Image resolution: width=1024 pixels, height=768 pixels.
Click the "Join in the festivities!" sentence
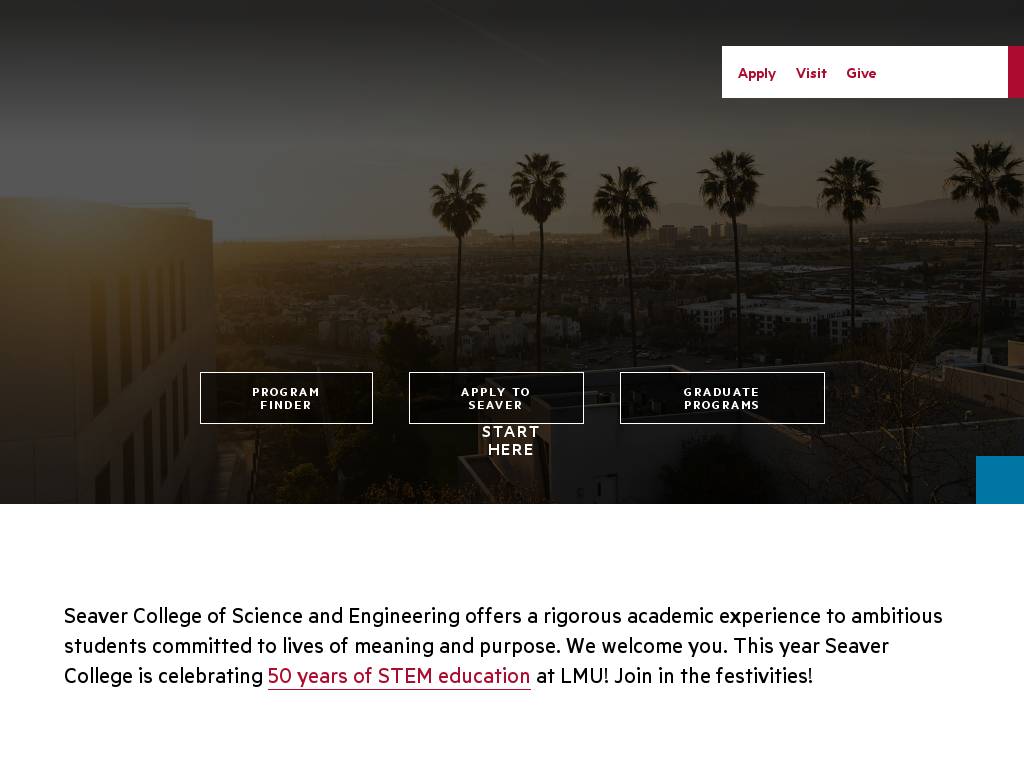(713, 676)
